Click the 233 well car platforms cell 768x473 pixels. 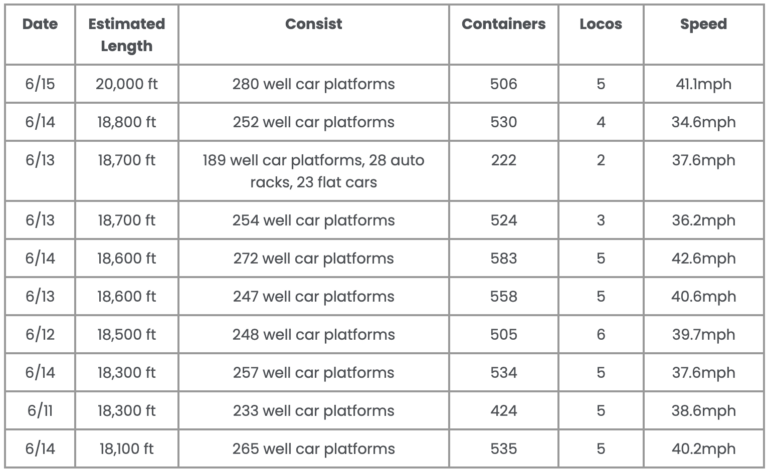[x=313, y=410]
